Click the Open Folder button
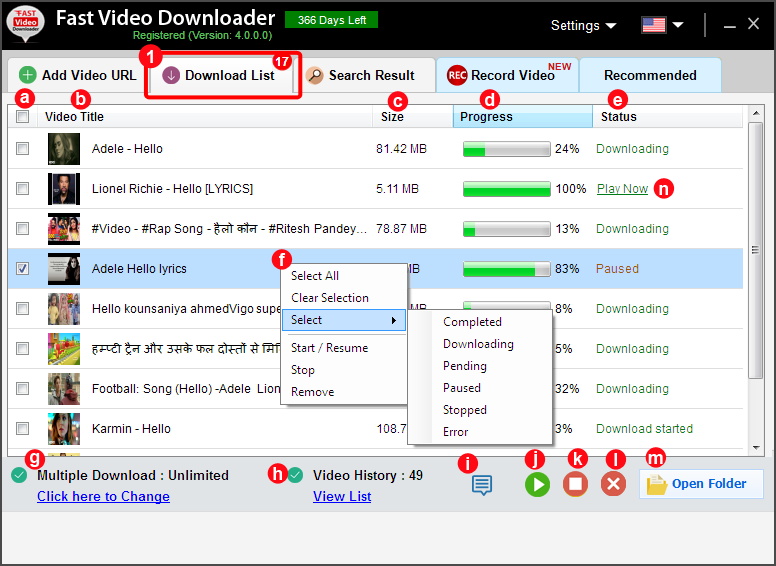Image resolution: width=776 pixels, height=566 pixels. (701, 484)
